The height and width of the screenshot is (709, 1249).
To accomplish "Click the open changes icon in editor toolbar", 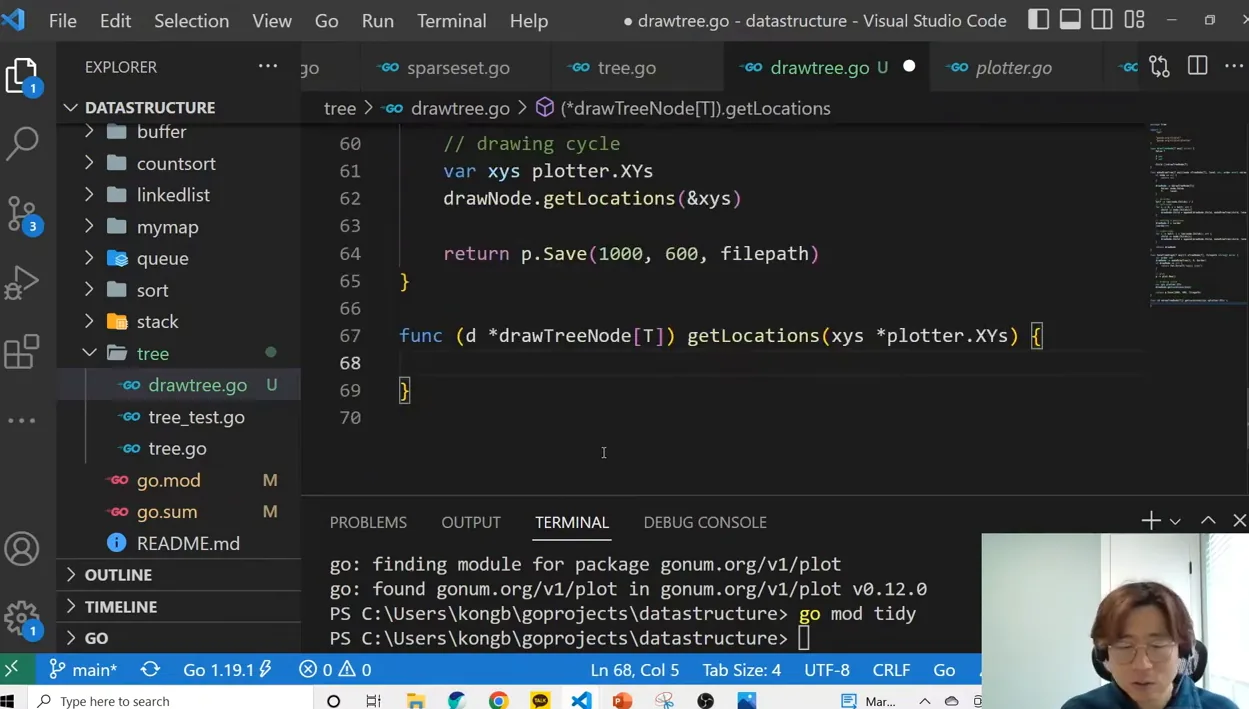I will (1159, 67).
